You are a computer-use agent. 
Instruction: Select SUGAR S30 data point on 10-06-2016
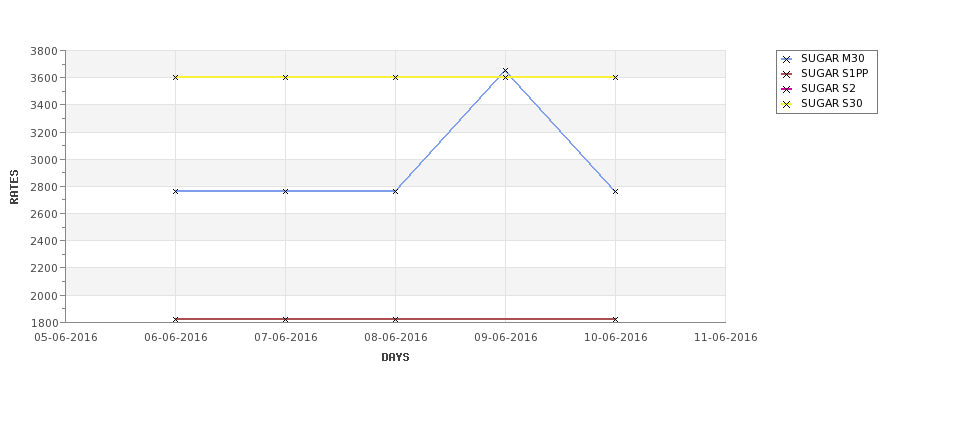point(616,77)
